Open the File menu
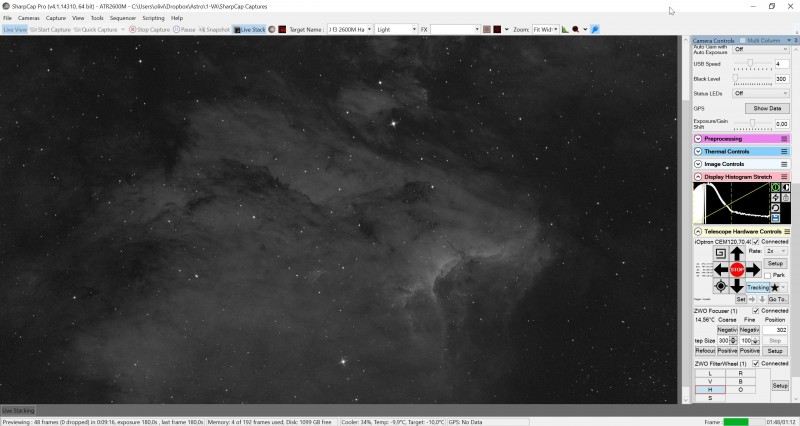Screen dimensions: 800x426 pos(8,18)
